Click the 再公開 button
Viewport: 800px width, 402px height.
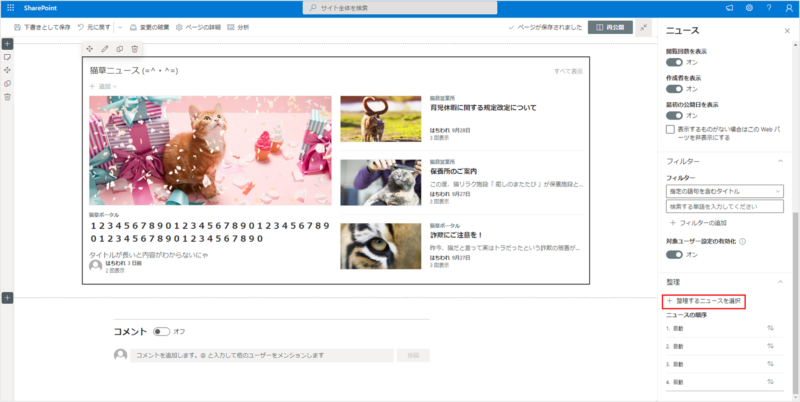[610, 27]
